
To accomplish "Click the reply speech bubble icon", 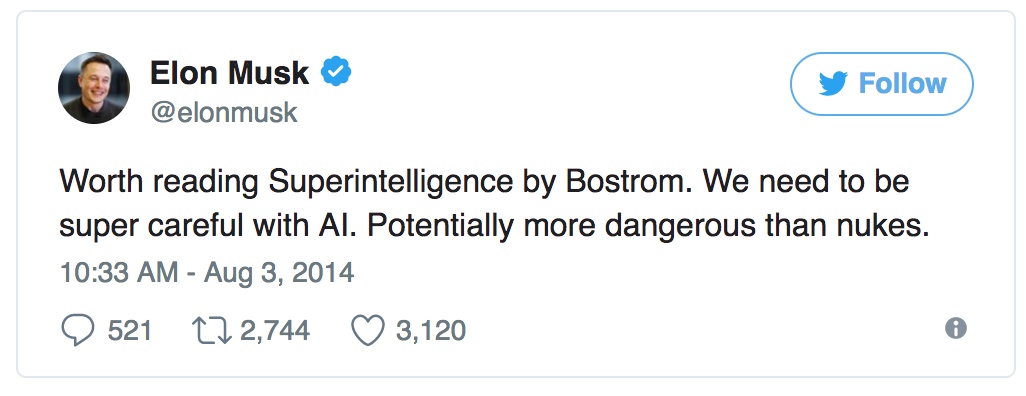I will [78, 330].
